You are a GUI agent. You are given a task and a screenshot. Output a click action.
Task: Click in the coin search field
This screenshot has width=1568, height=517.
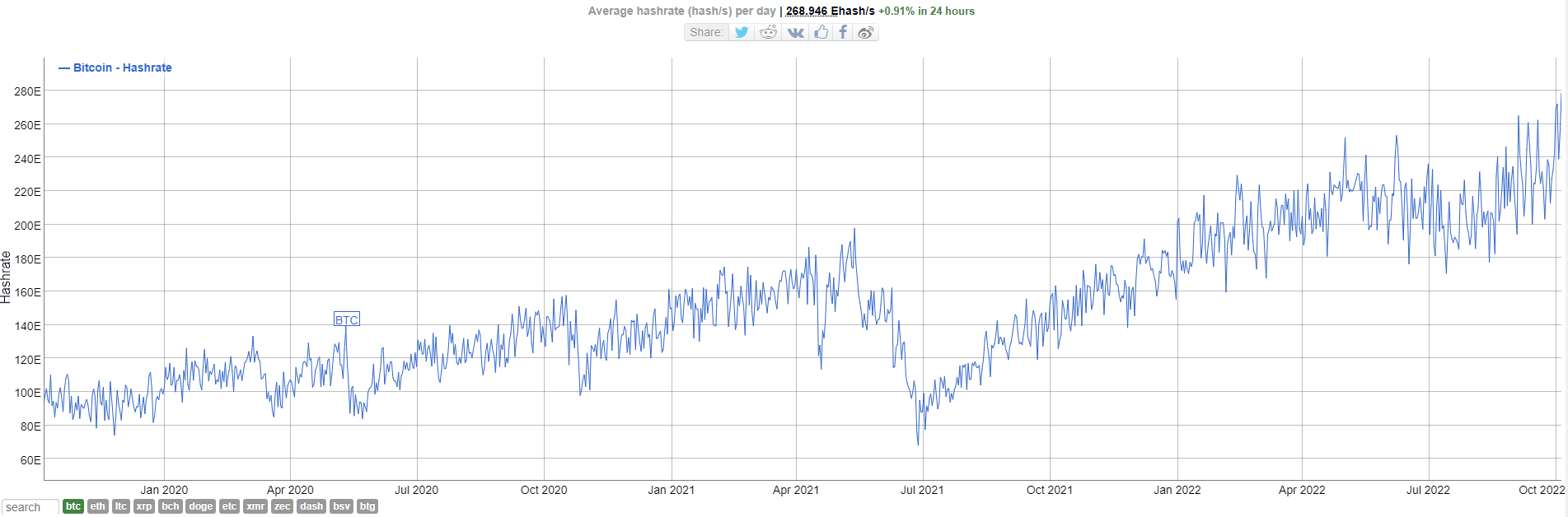(30, 507)
